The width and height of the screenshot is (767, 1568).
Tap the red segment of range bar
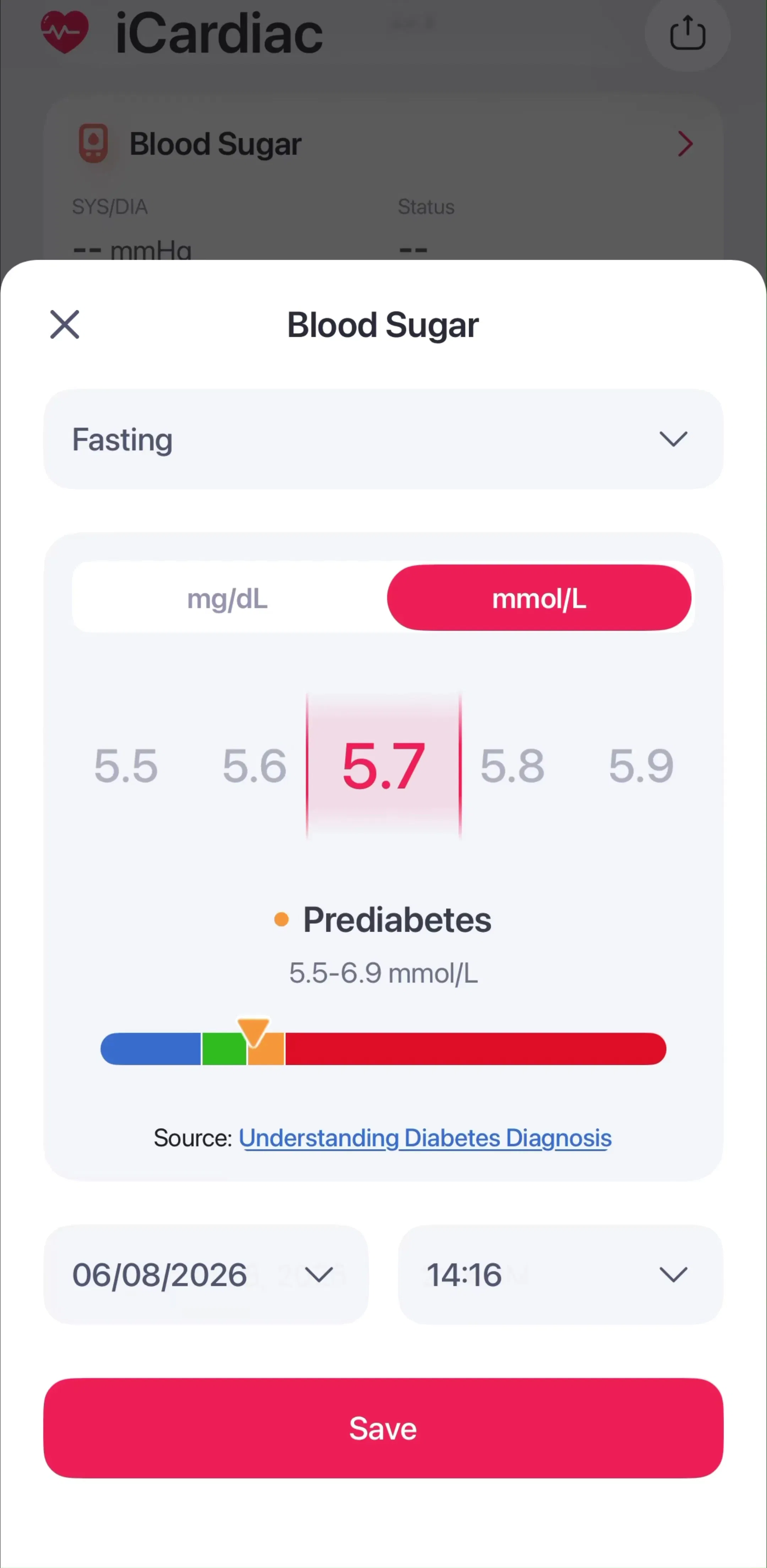click(x=476, y=1049)
